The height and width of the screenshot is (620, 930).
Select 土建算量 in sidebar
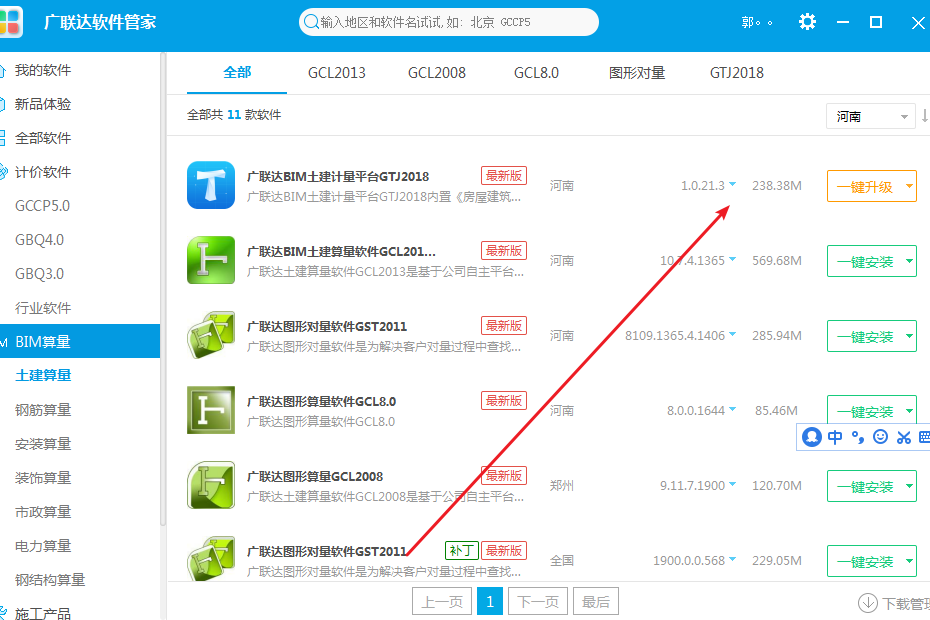pos(43,375)
